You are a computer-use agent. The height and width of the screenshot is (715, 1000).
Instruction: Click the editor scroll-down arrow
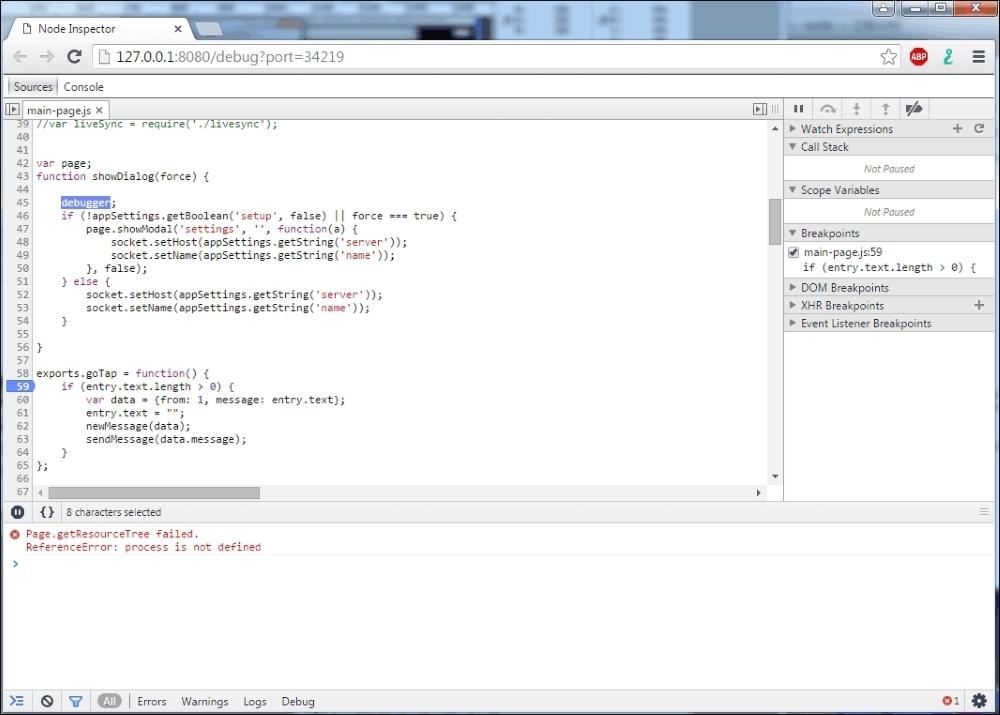click(x=775, y=476)
